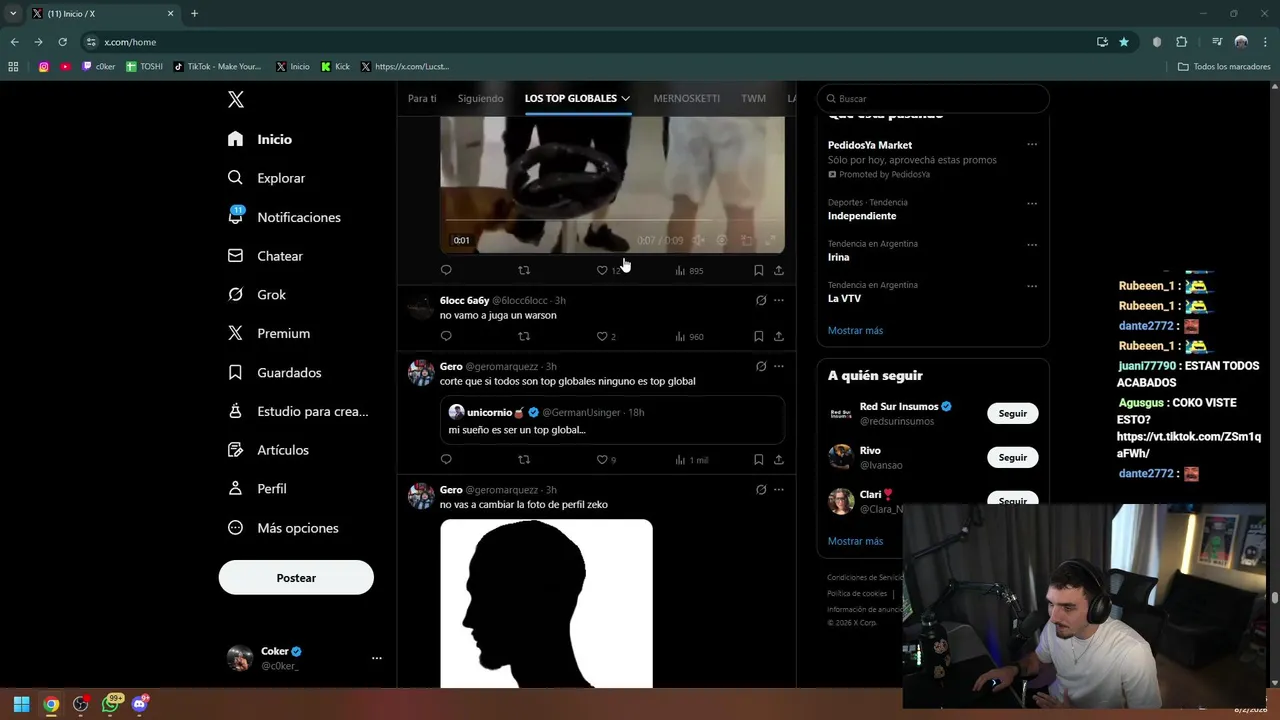Share the 'corte que si todos' post
The width and height of the screenshot is (1280, 720).
coord(779,460)
